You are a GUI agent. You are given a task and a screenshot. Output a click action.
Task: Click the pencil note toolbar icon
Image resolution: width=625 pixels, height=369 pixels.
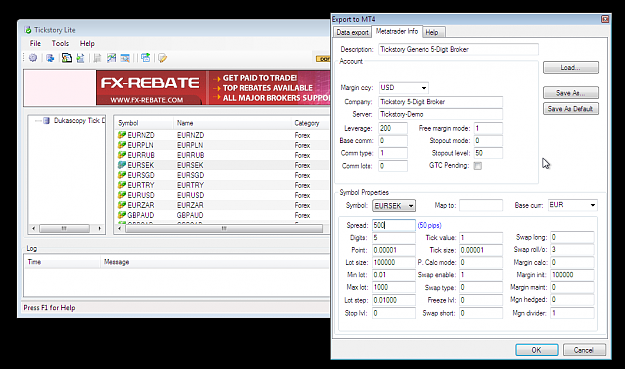point(162,58)
